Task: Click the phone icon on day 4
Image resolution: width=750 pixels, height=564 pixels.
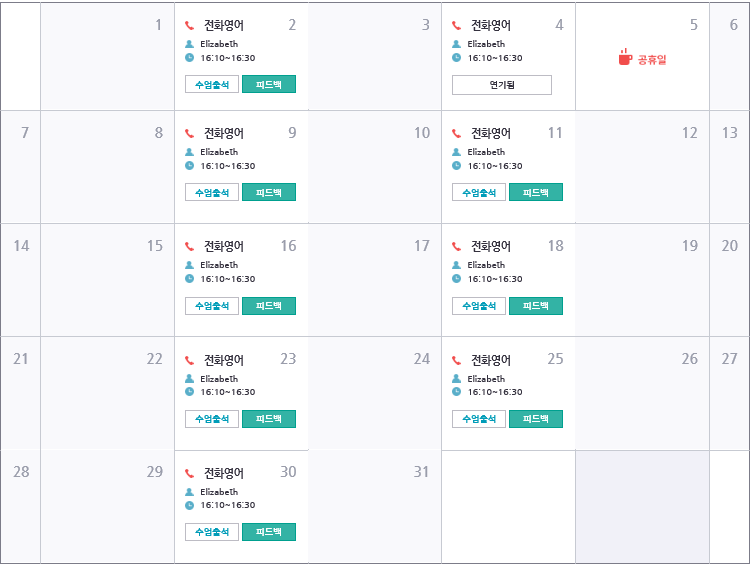Action: [x=457, y=26]
